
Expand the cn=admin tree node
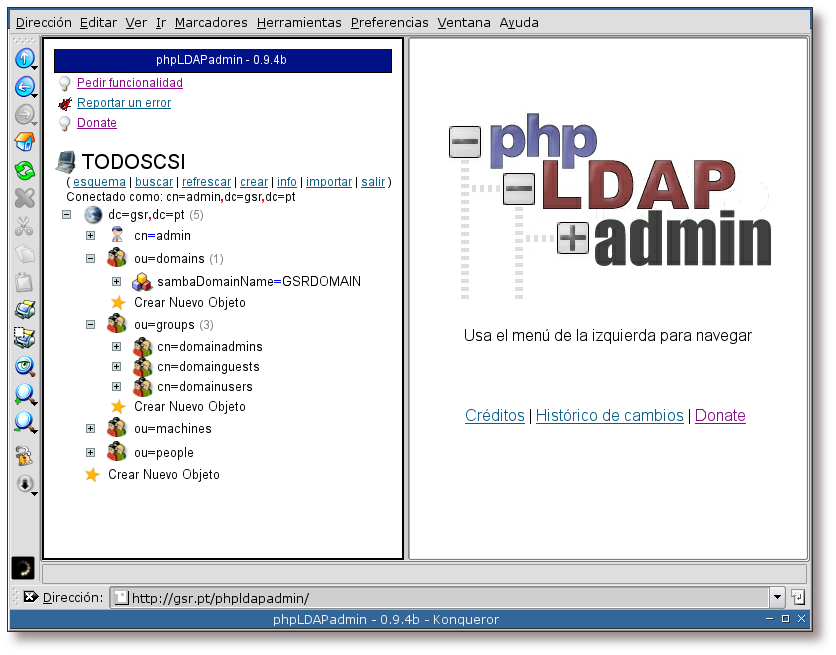pyautogui.click(x=90, y=236)
